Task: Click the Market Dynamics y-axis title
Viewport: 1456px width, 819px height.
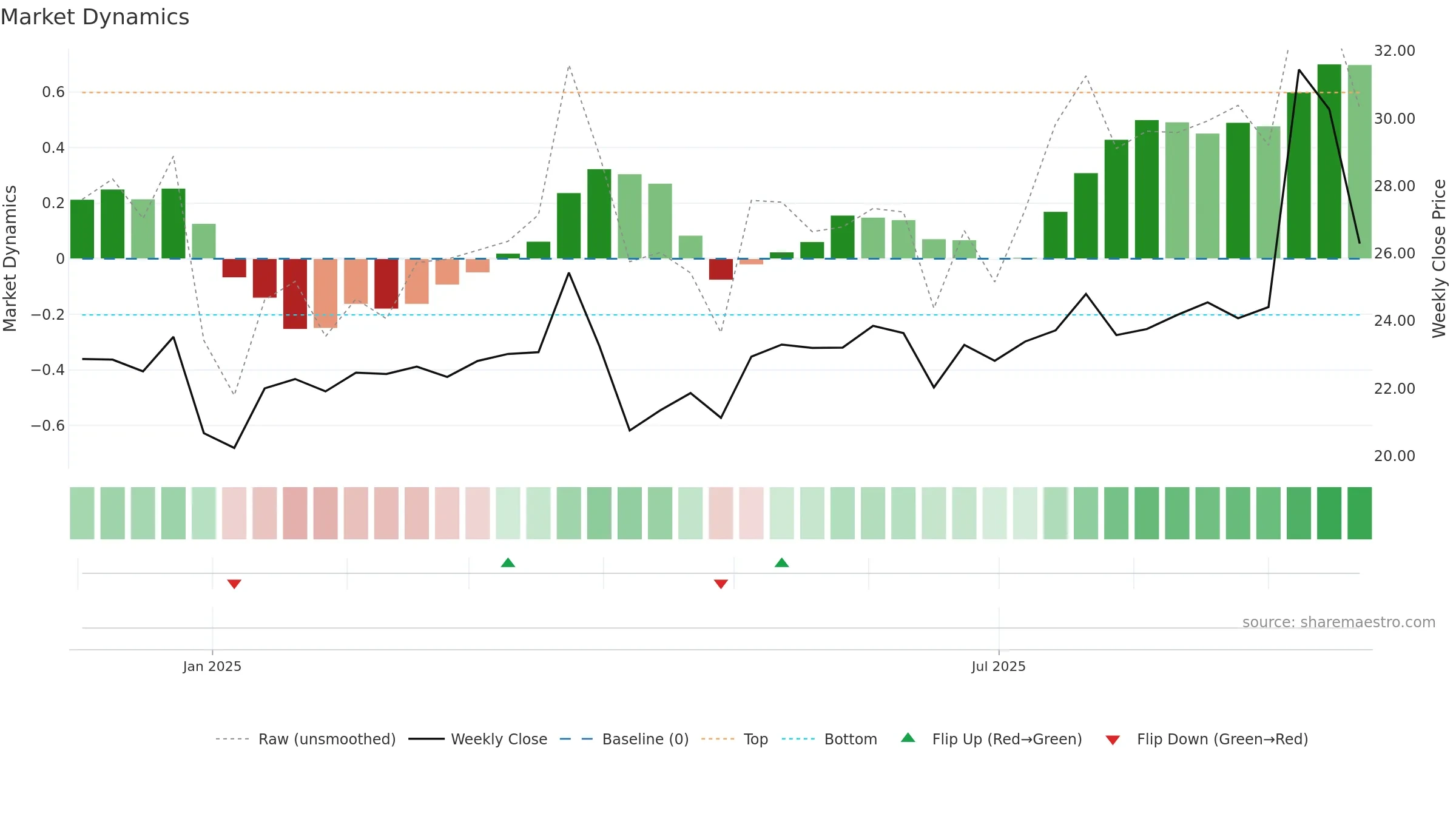Action: tap(10, 258)
